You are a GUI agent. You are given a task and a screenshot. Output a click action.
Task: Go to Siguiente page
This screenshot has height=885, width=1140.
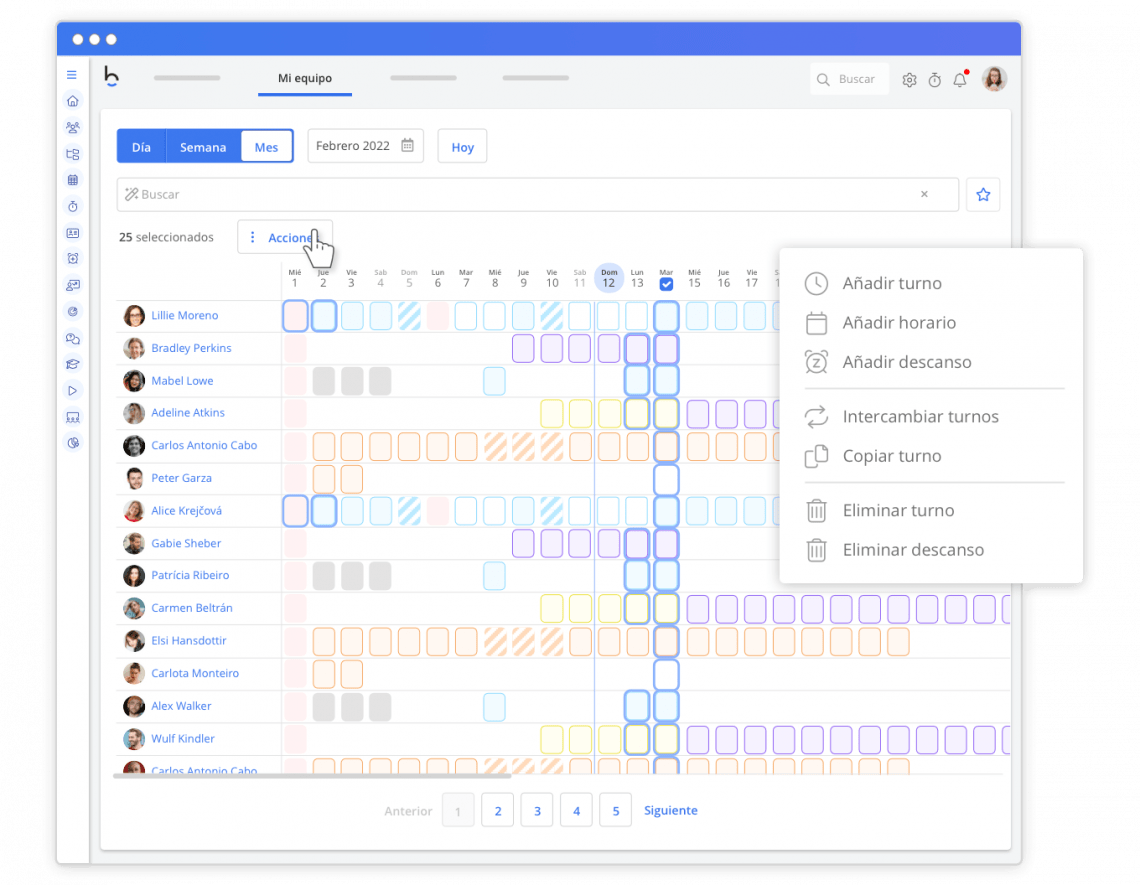click(671, 811)
